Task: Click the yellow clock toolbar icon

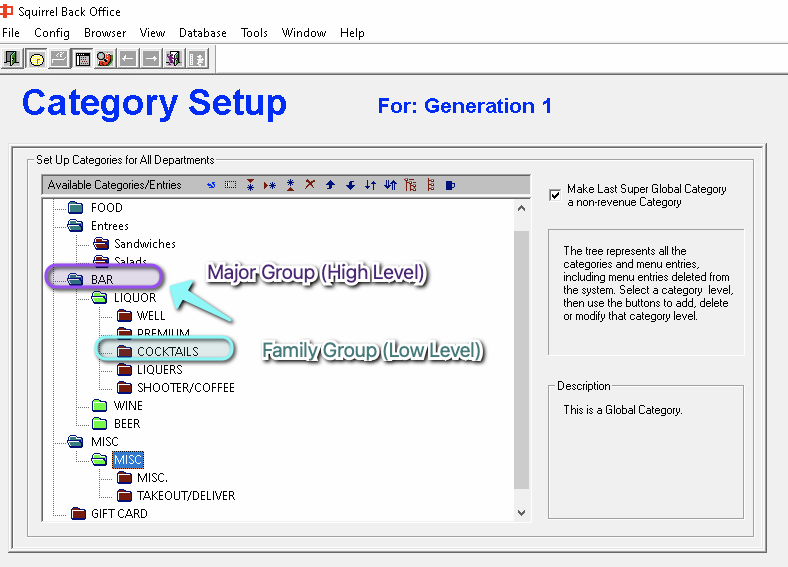Action: 36,59
